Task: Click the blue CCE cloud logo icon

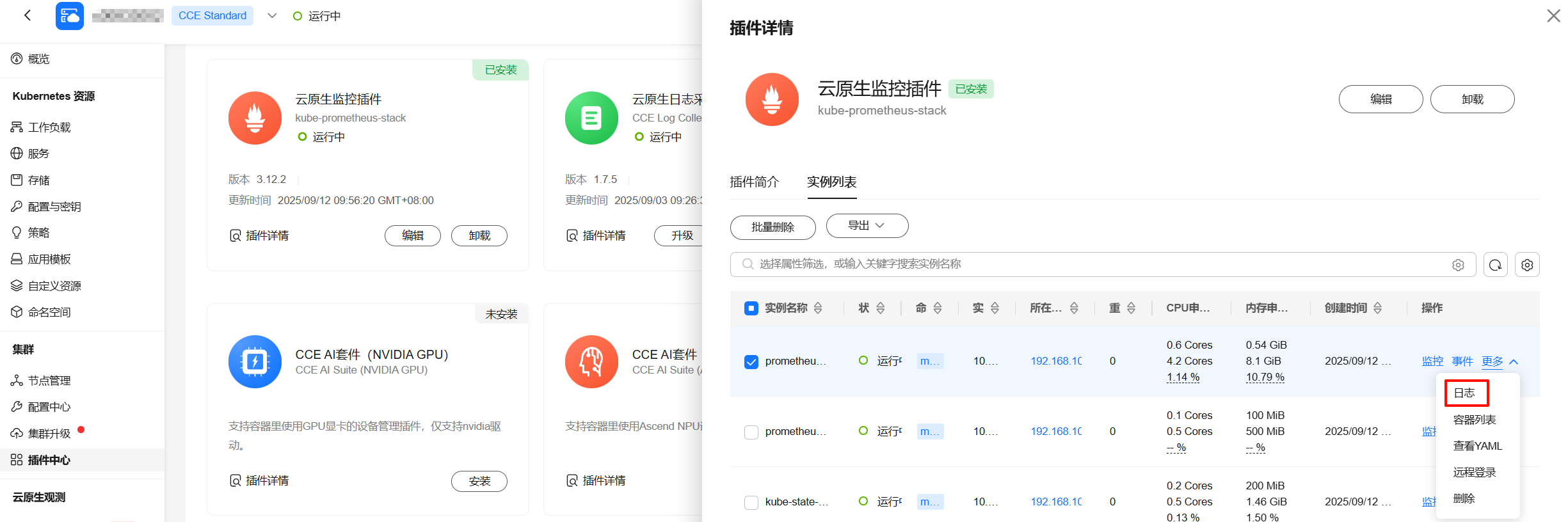Action: point(70,16)
